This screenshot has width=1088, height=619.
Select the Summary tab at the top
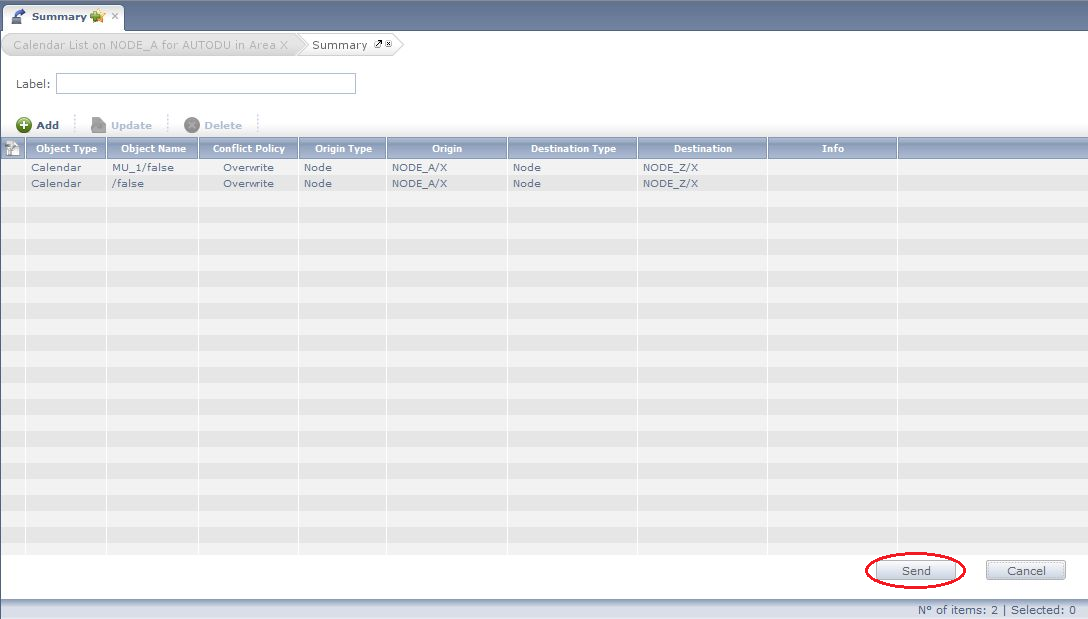(58, 16)
